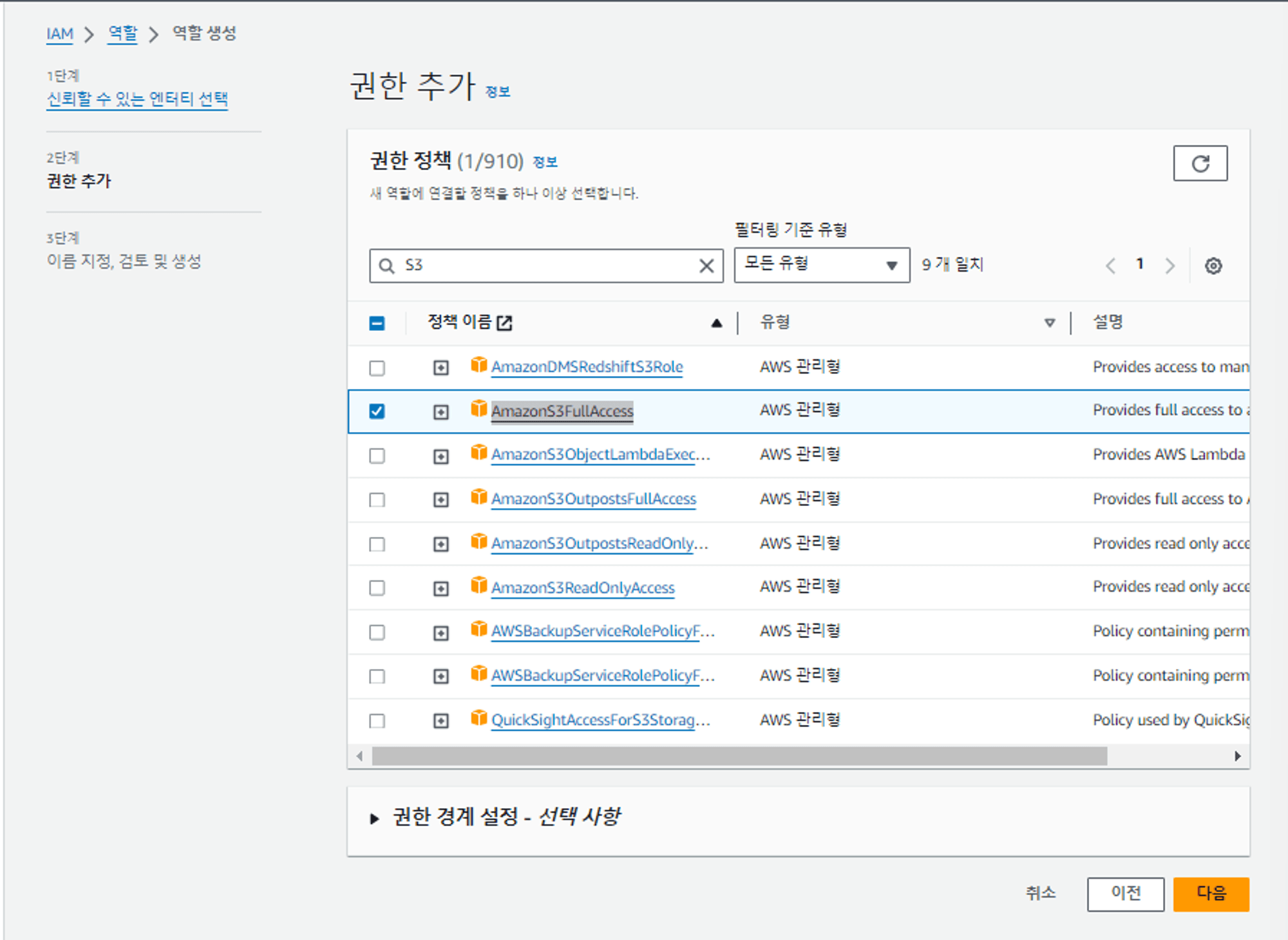The image size is (1288, 940).
Task: Focus the policy search field
Action: click(546, 265)
